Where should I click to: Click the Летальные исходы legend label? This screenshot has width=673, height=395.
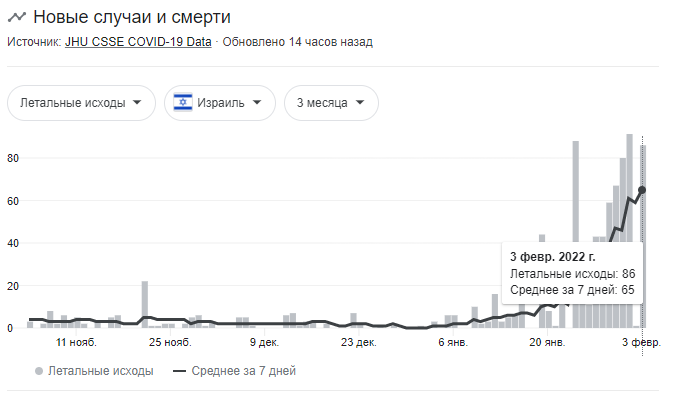[100, 371]
